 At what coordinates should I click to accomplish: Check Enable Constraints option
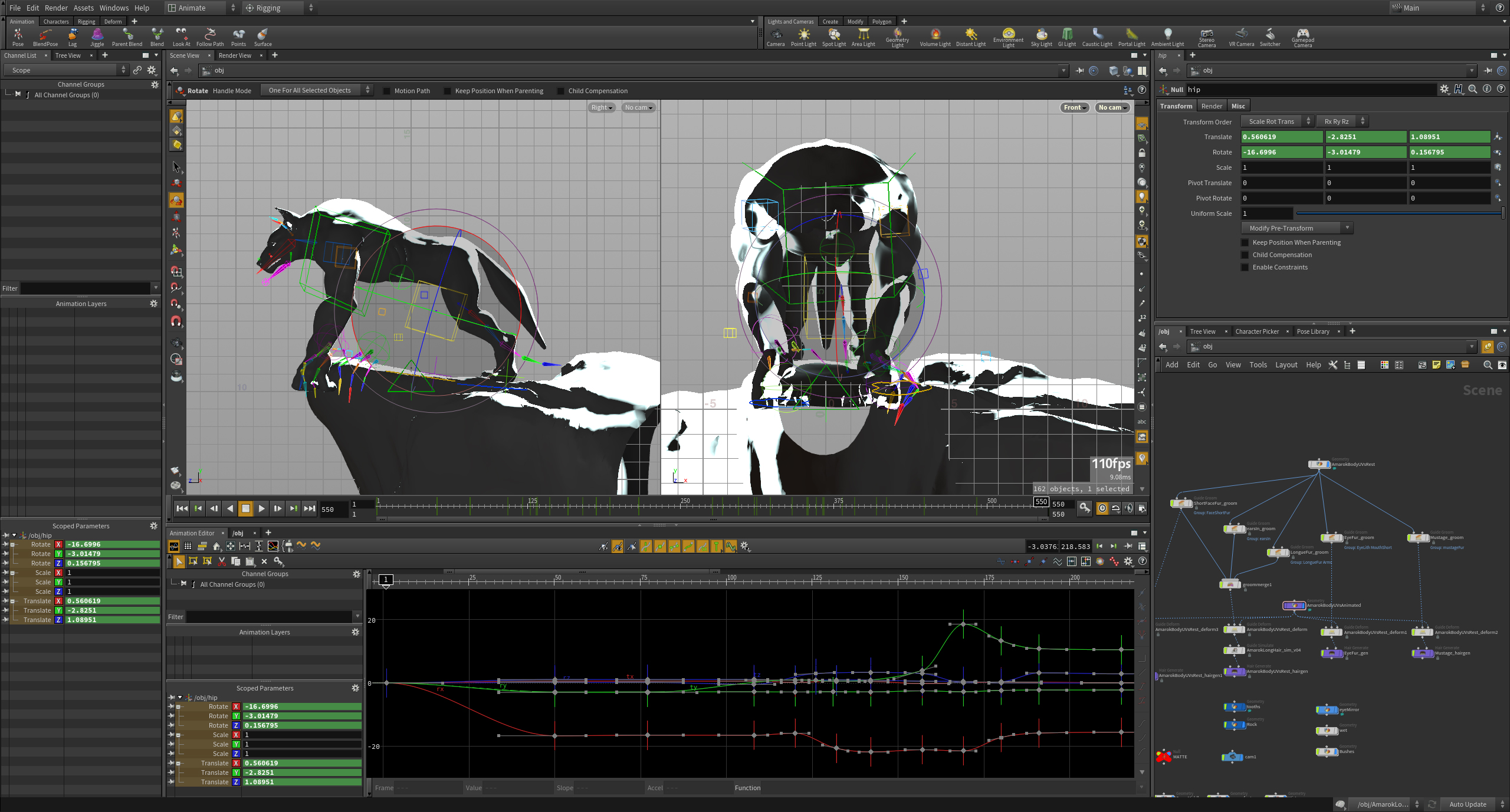click(x=1245, y=268)
